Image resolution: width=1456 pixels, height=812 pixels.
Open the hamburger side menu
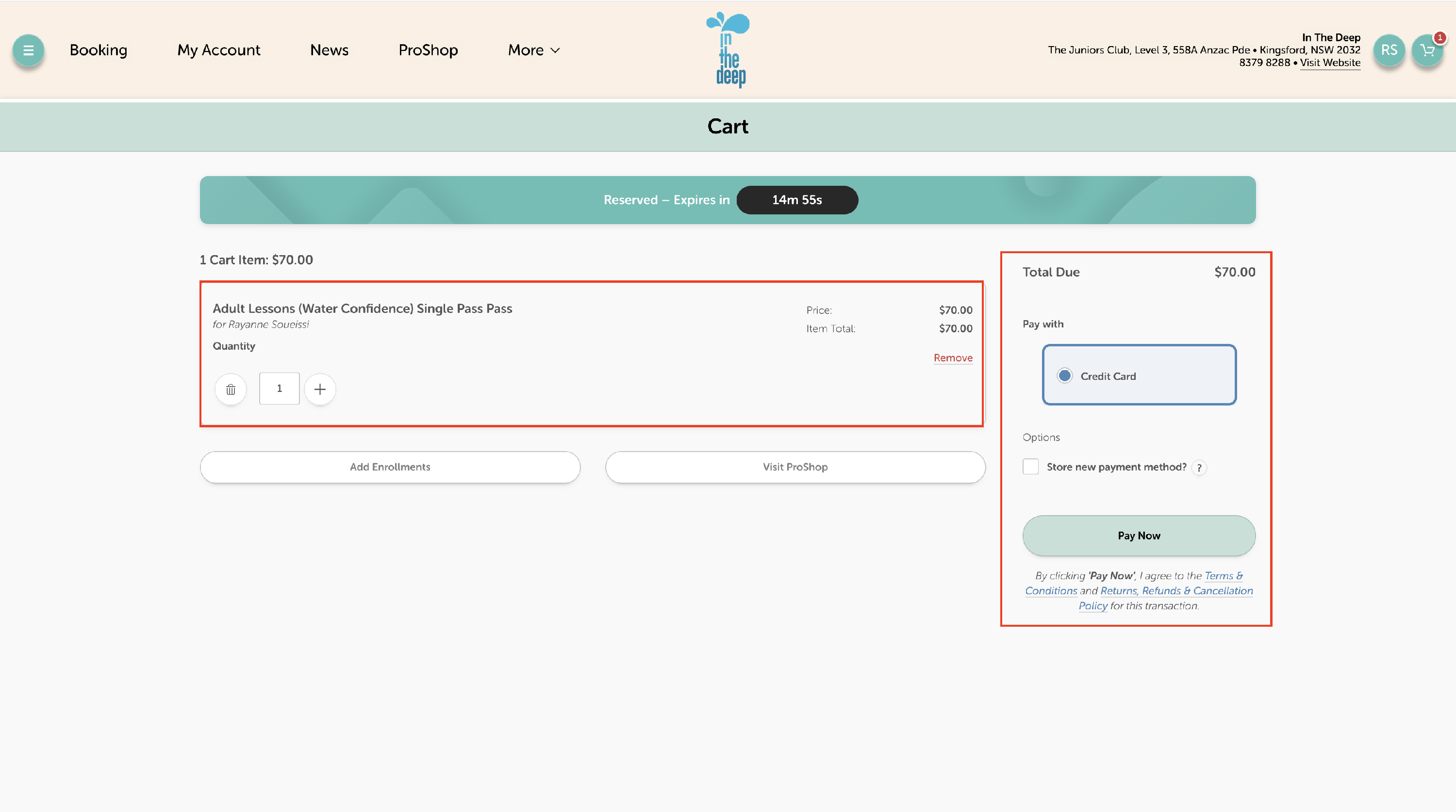(x=28, y=50)
